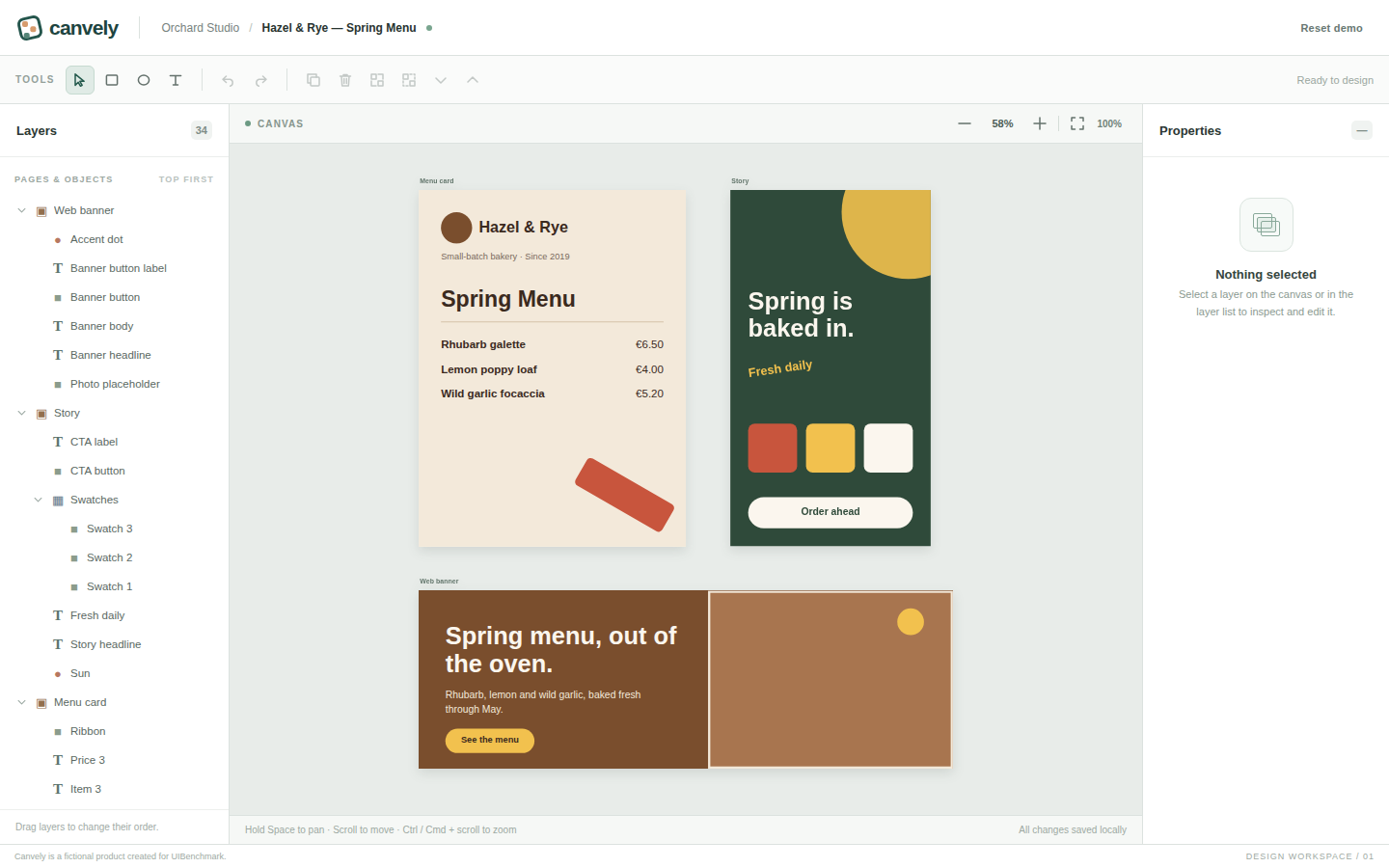Screen dimensions: 1389x868
Task: Collapse the Web banner layer group
Action: click(21, 210)
